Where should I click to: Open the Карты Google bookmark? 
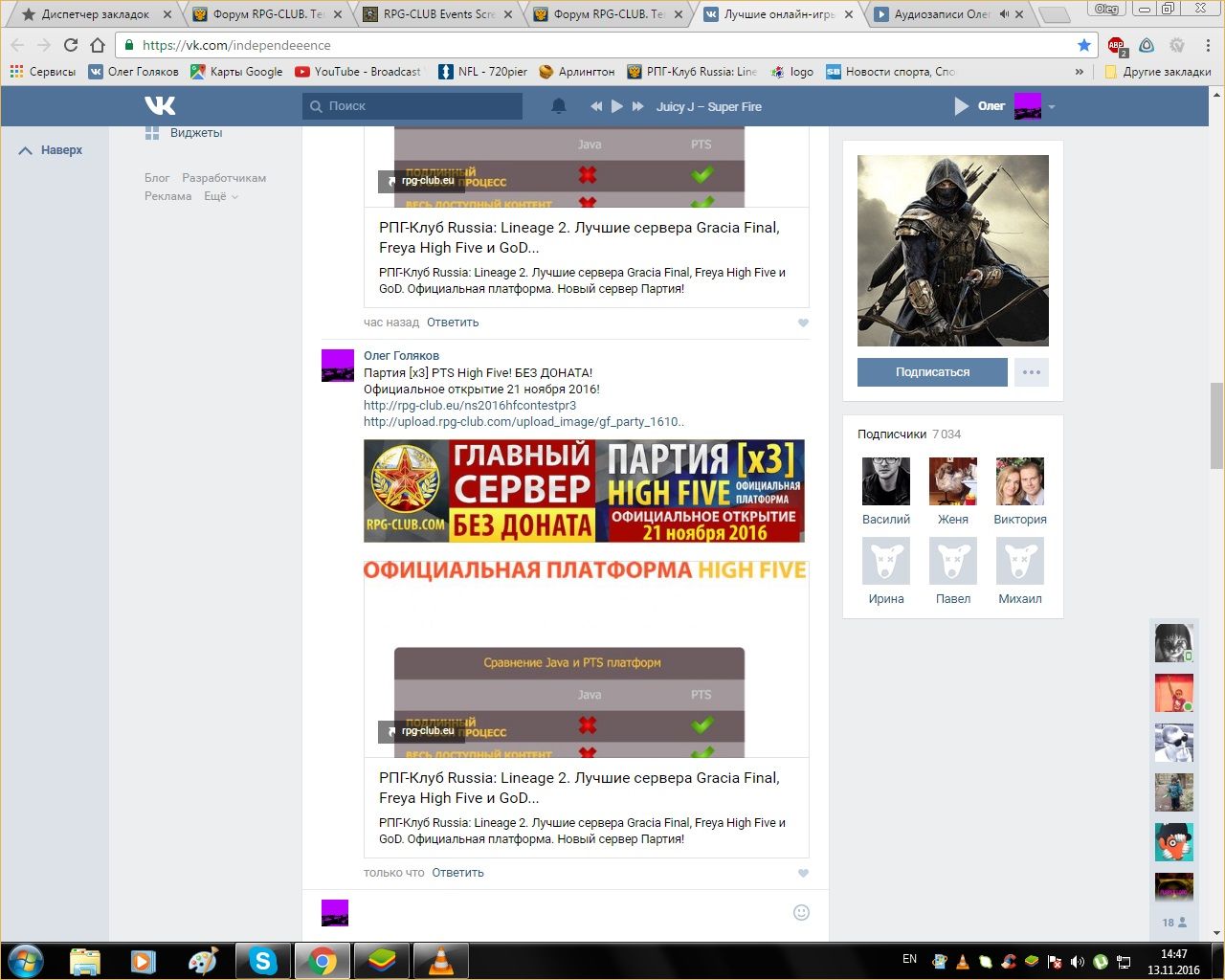[x=236, y=72]
